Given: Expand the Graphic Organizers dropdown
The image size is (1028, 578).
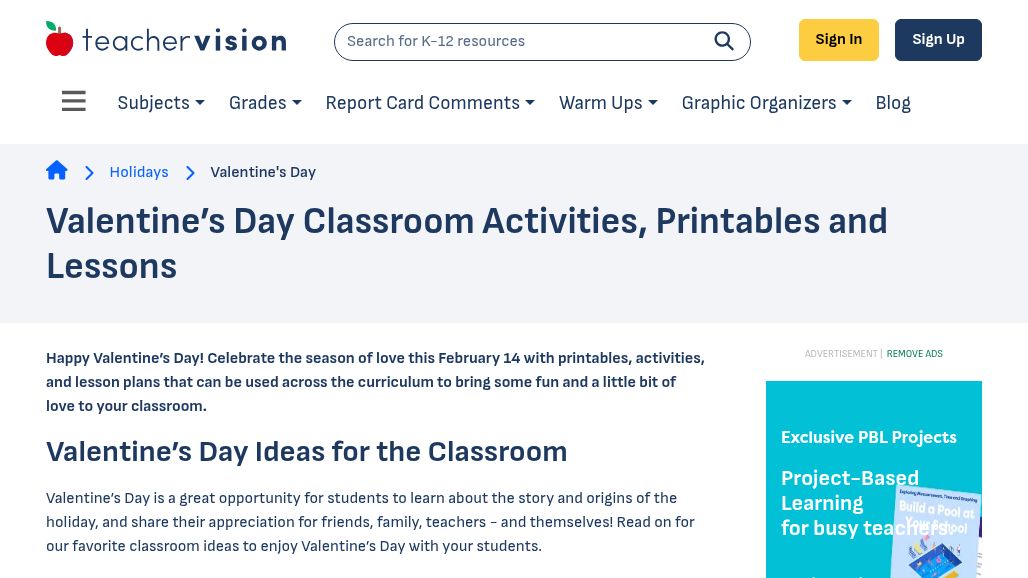Looking at the screenshot, I should click(766, 103).
